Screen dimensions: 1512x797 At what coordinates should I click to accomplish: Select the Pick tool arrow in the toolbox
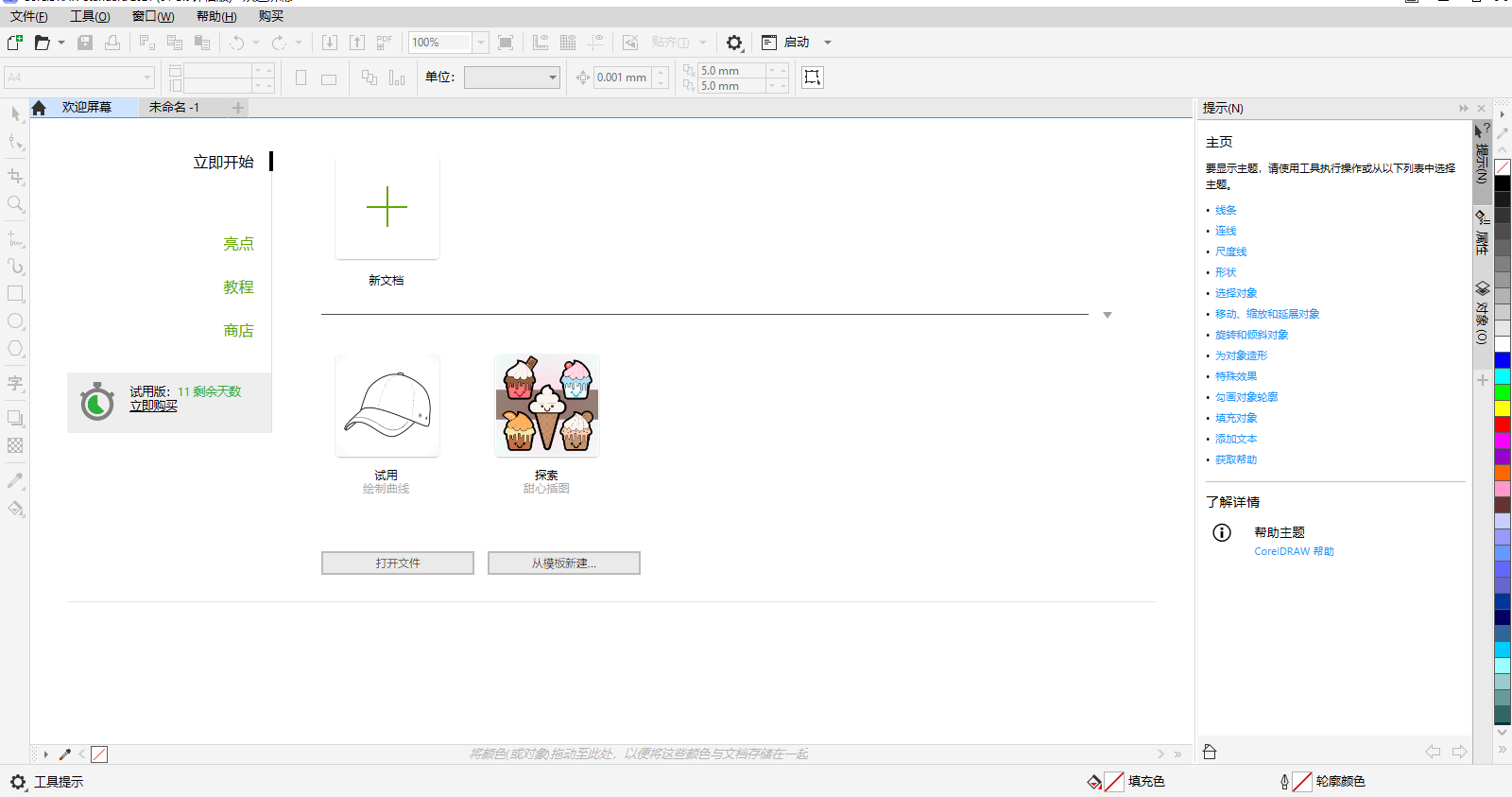point(16,113)
